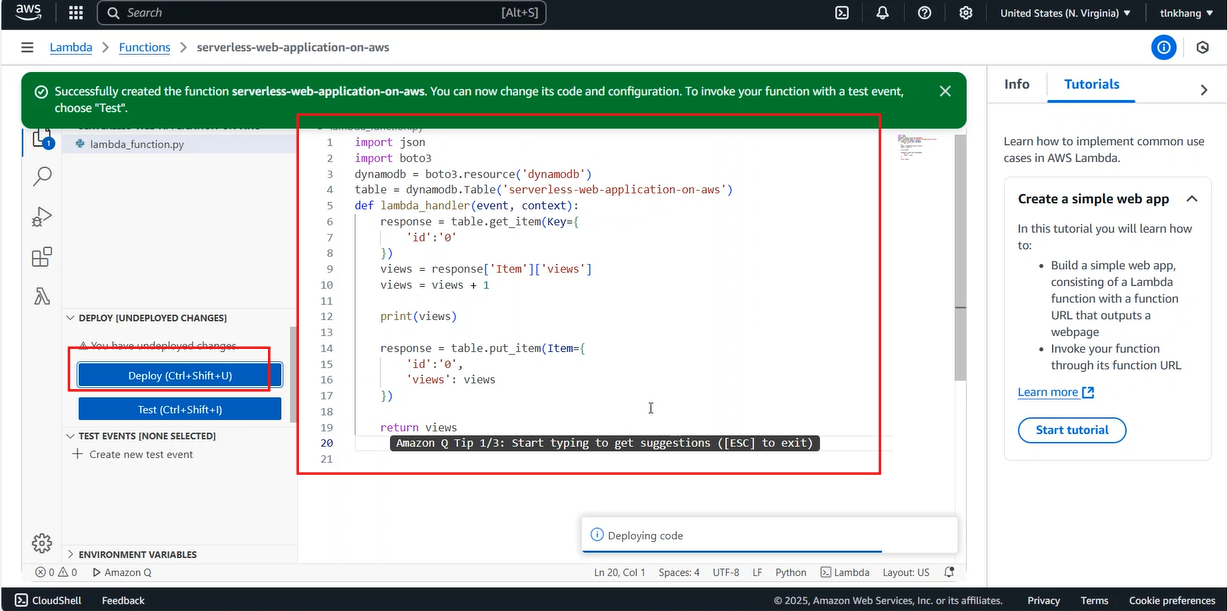Open the notifications bell in the top bar
This screenshot has width=1227, height=611.
(x=883, y=13)
